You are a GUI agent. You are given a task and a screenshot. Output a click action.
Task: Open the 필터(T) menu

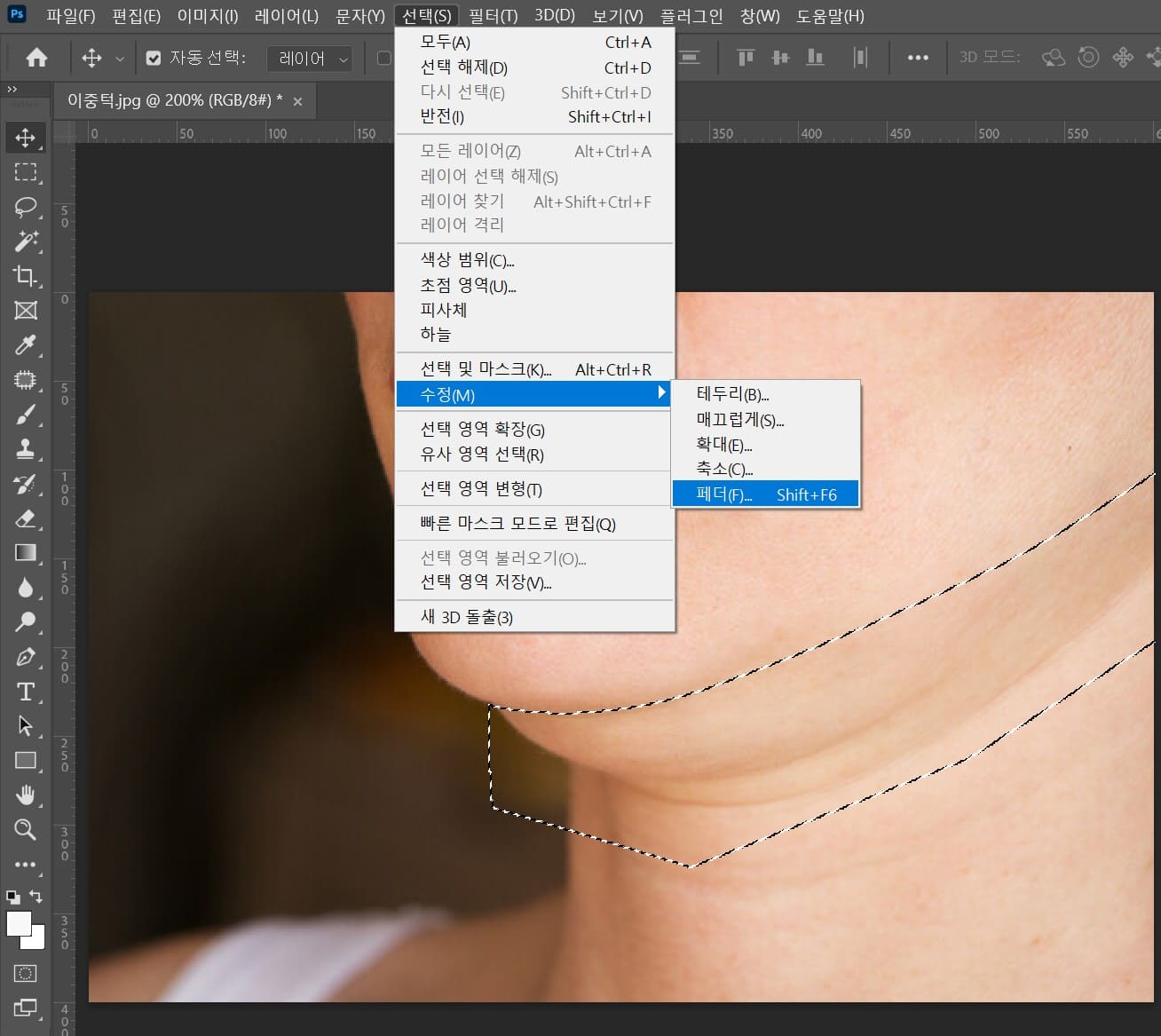coord(493,16)
